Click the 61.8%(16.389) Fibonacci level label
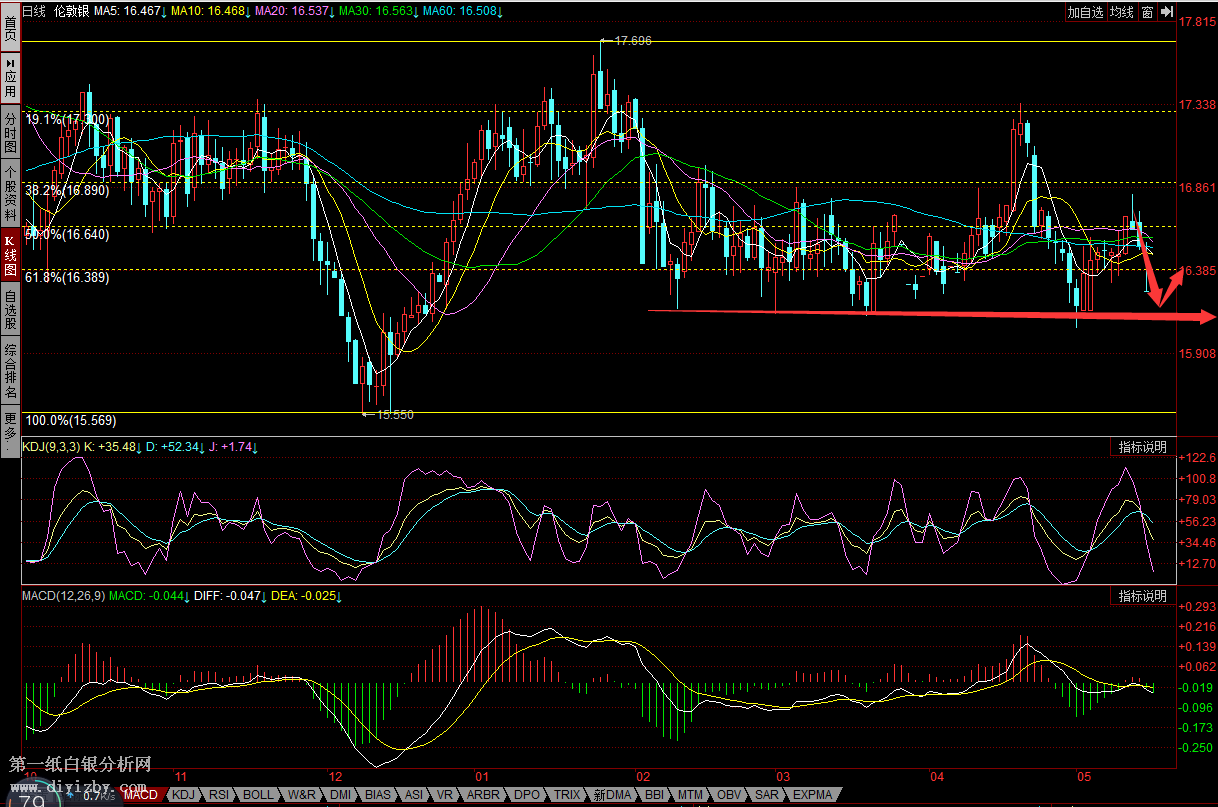This screenshot has height=807, width=1218. coord(67,278)
